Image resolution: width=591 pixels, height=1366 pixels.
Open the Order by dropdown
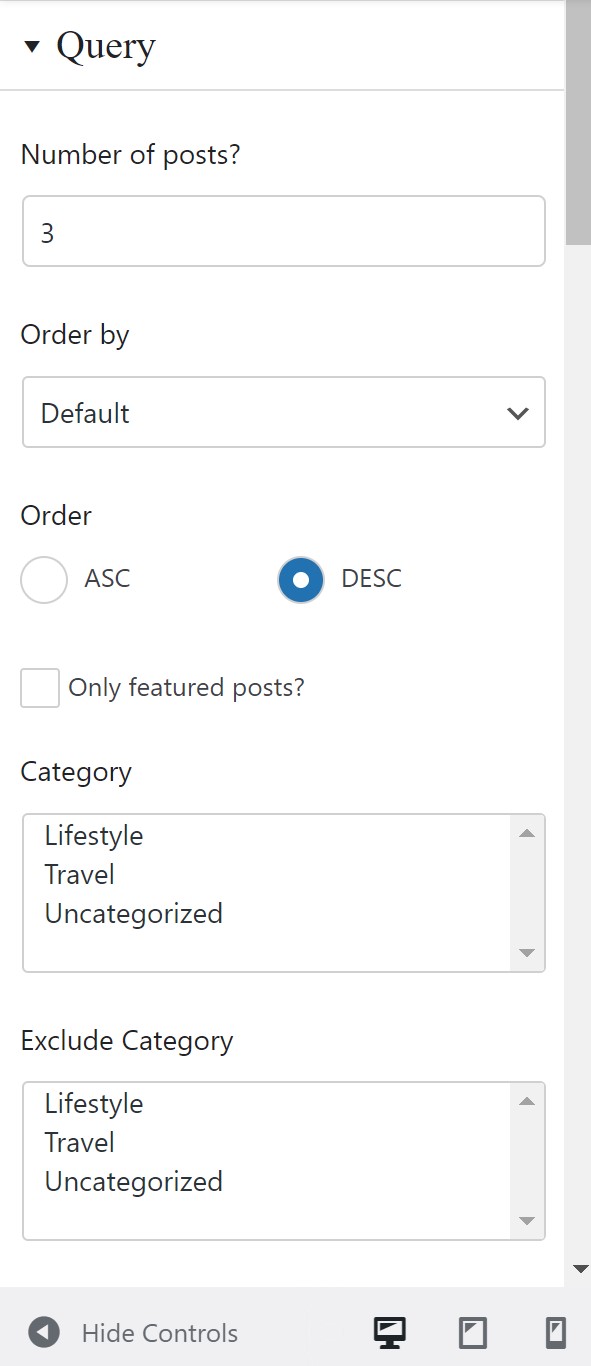284,412
